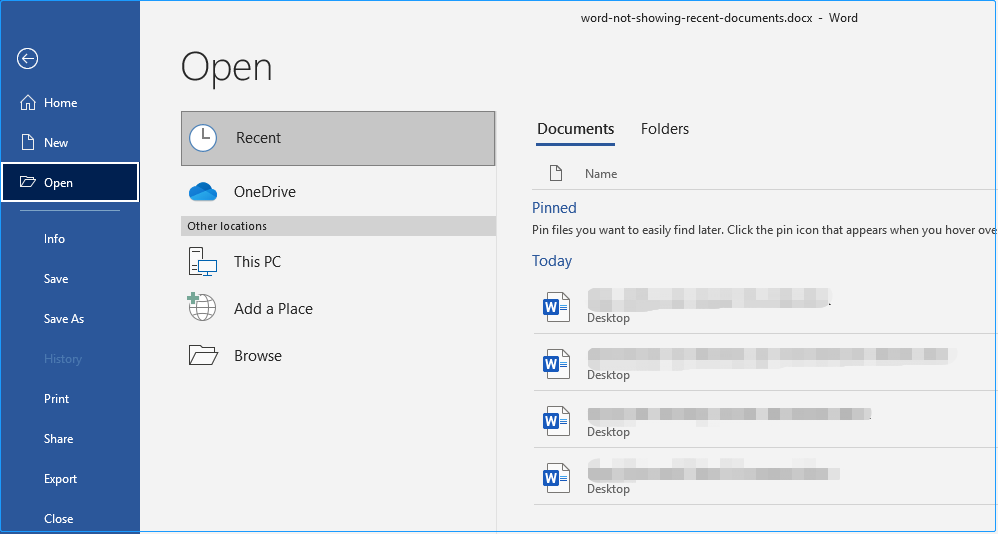The width and height of the screenshot is (998, 534).
Task: Open the Print page
Action: (x=57, y=399)
